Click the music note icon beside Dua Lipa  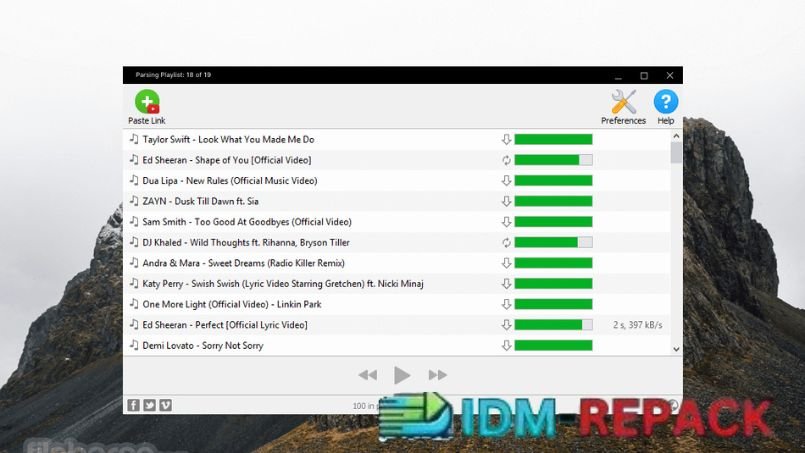[134, 180]
